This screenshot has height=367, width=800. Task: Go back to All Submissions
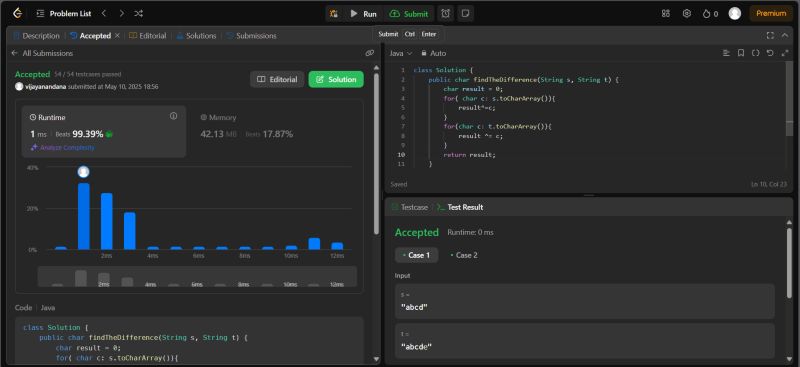pos(42,53)
